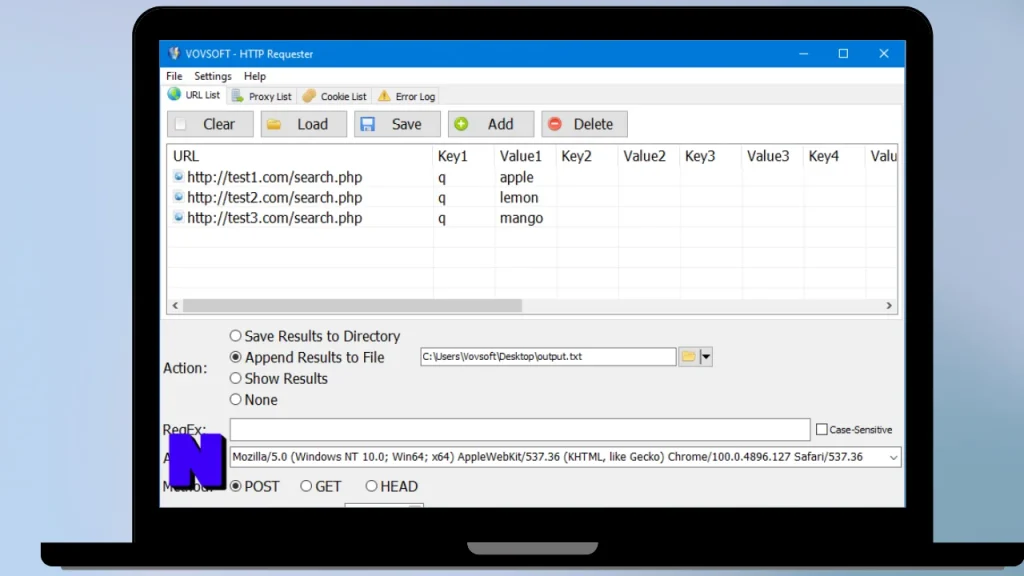Viewport: 1024px width, 576px height.
Task: Click the scroll left arrow of URL table
Action: pyautogui.click(x=175, y=306)
